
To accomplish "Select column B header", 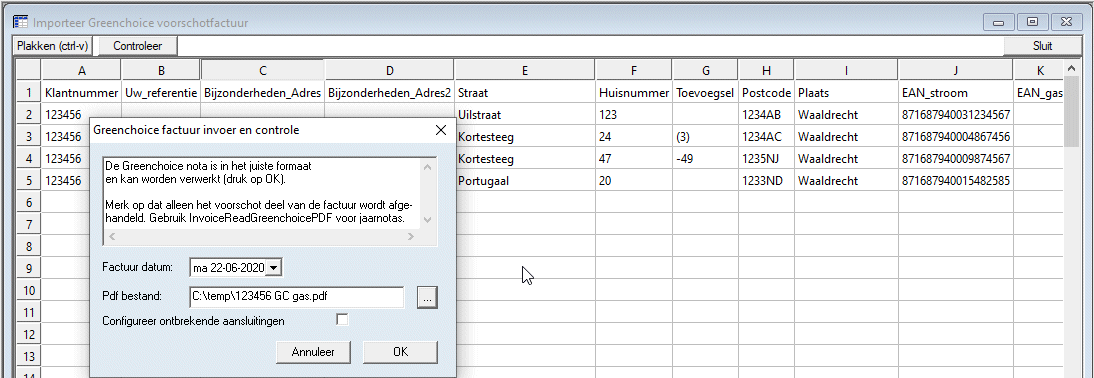I will point(161,70).
